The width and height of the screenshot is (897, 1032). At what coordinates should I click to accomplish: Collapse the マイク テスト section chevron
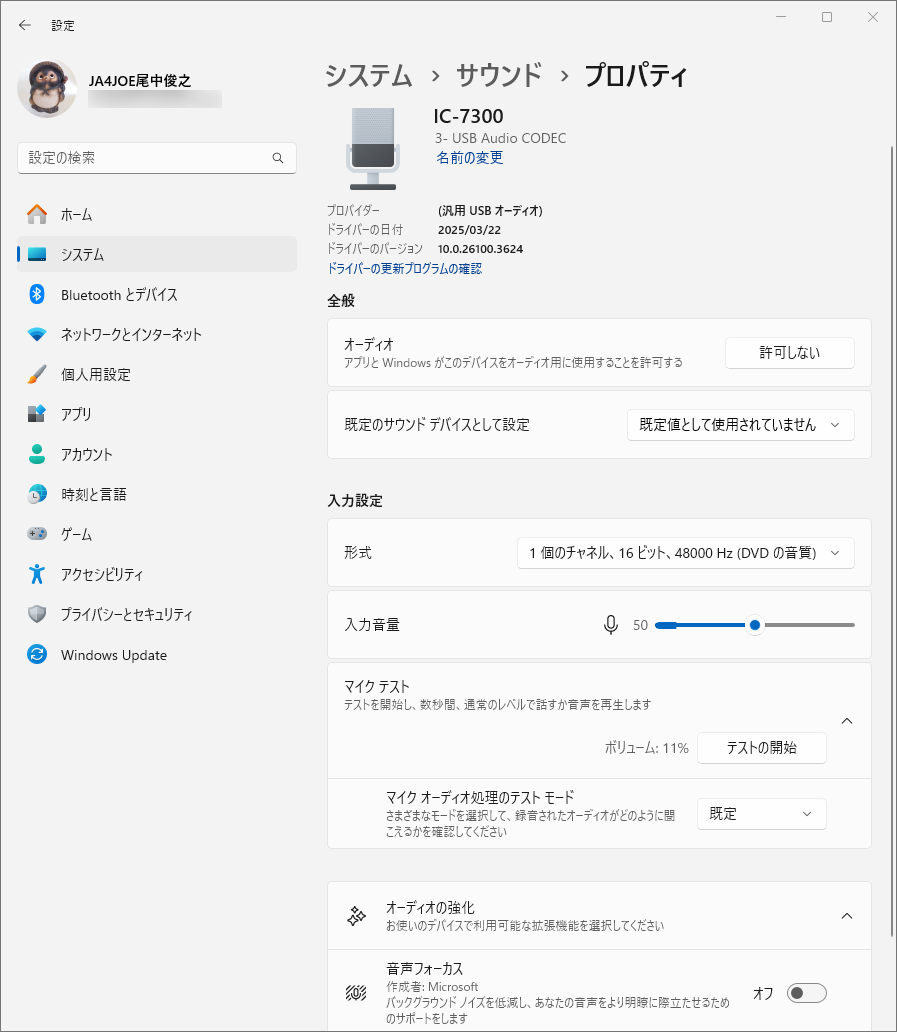pyautogui.click(x=847, y=721)
